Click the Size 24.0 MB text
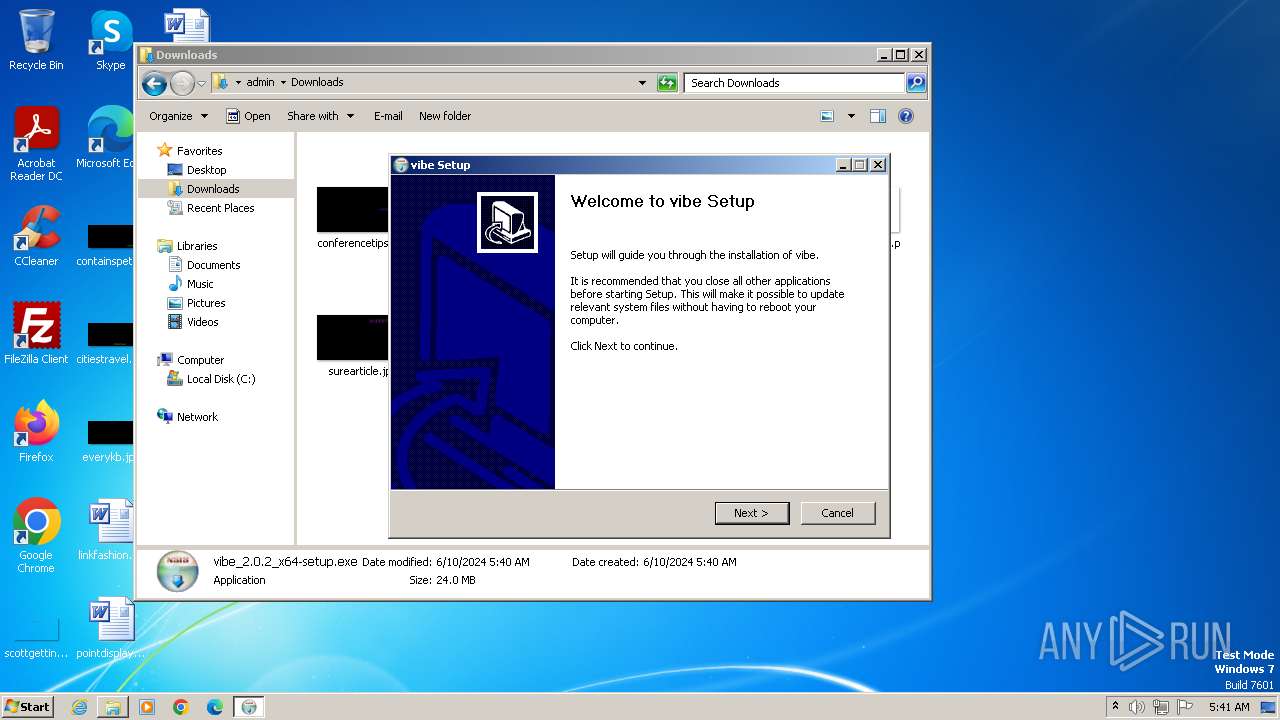 (x=442, y=580)
